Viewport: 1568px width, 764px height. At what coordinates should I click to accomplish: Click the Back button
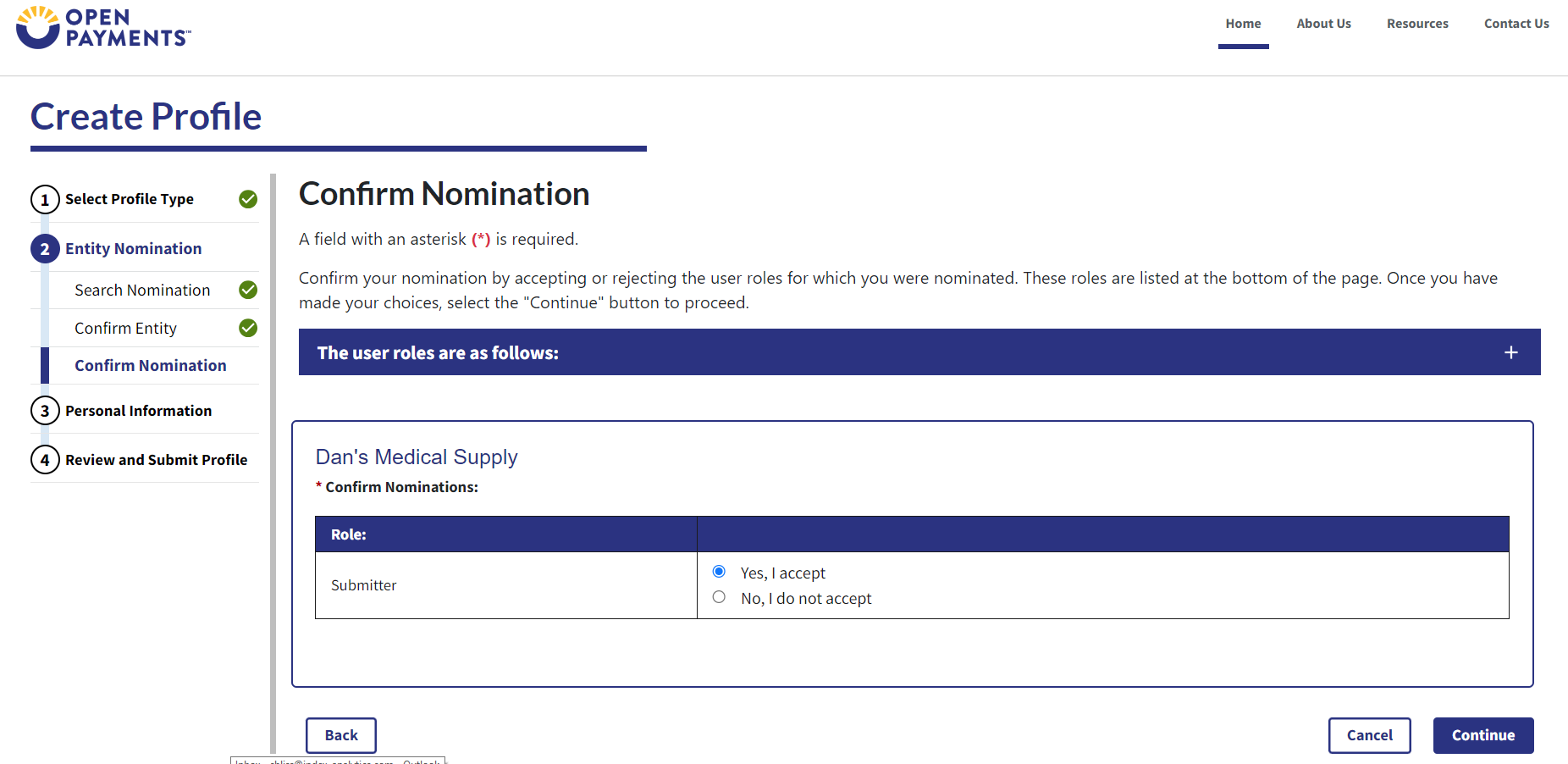click(x=341, y=735)
